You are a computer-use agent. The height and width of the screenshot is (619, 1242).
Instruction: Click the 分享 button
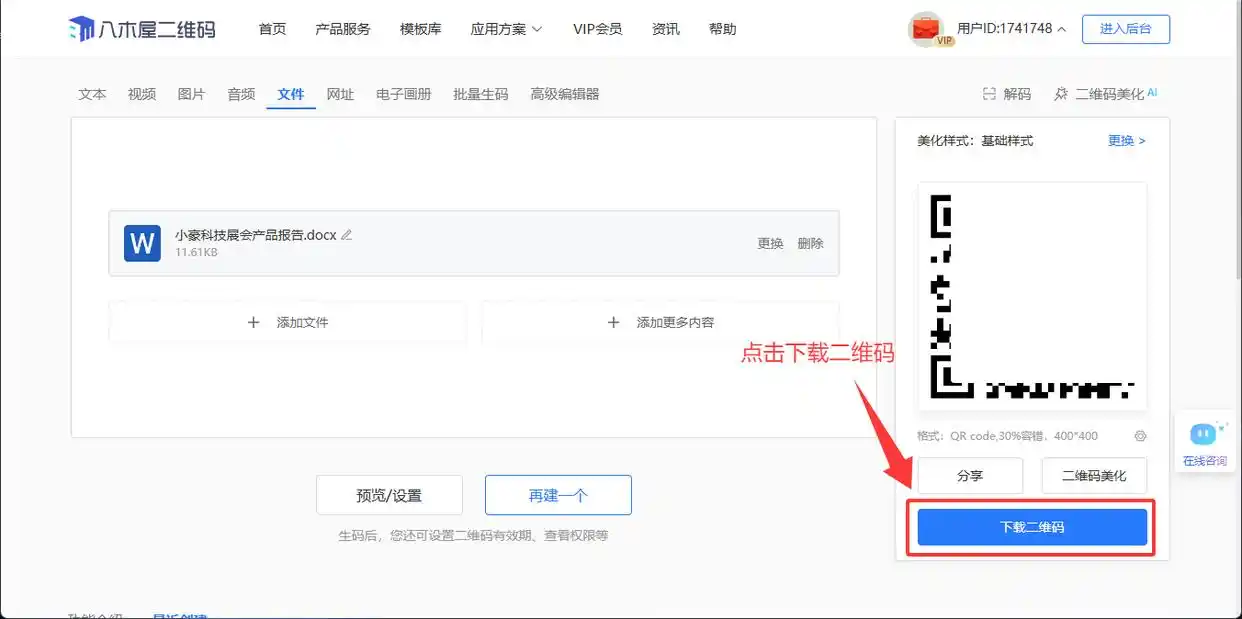pos(970,476)
